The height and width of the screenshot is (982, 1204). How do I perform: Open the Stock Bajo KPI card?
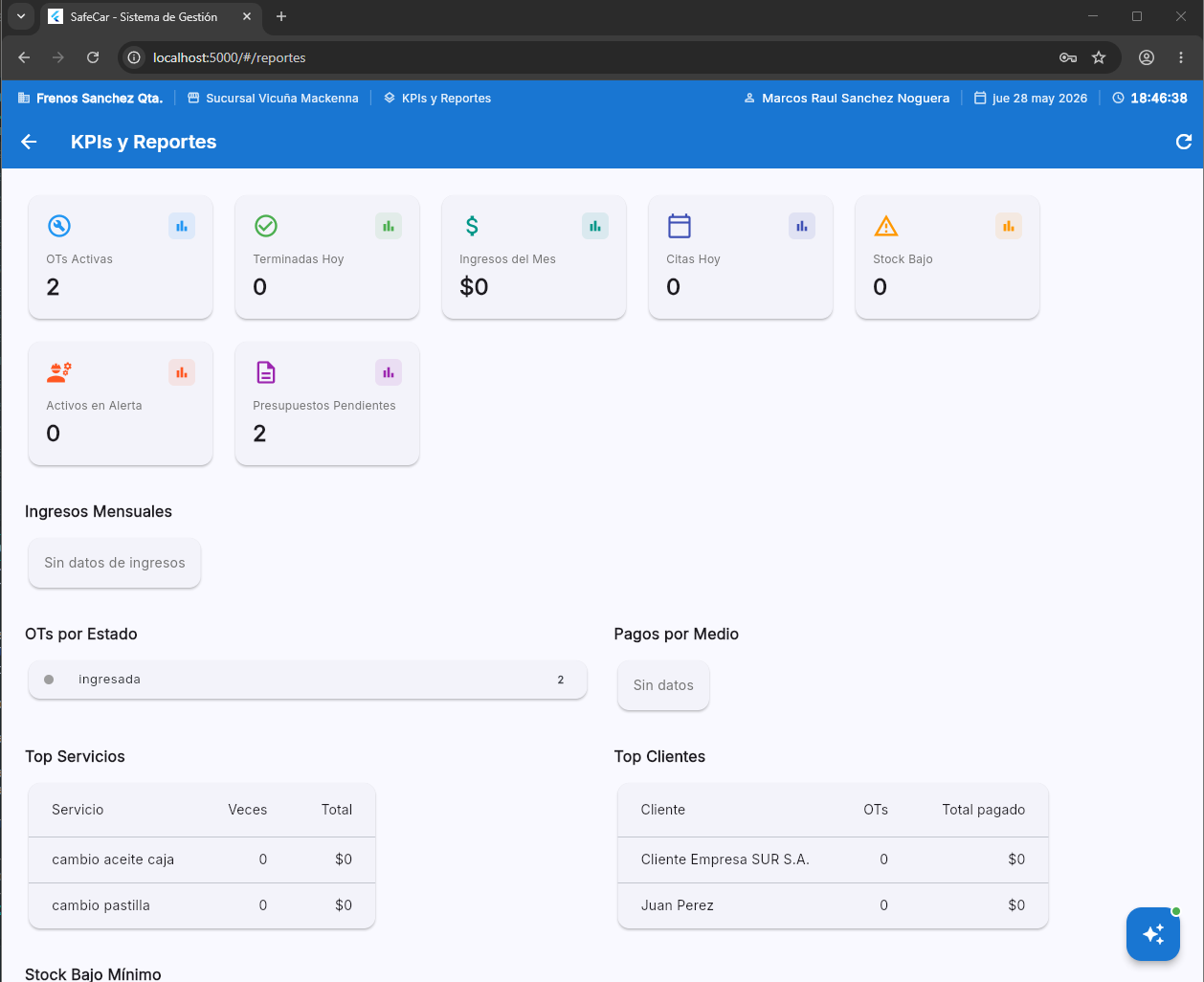pyautogui.click(x=948, y=257)
